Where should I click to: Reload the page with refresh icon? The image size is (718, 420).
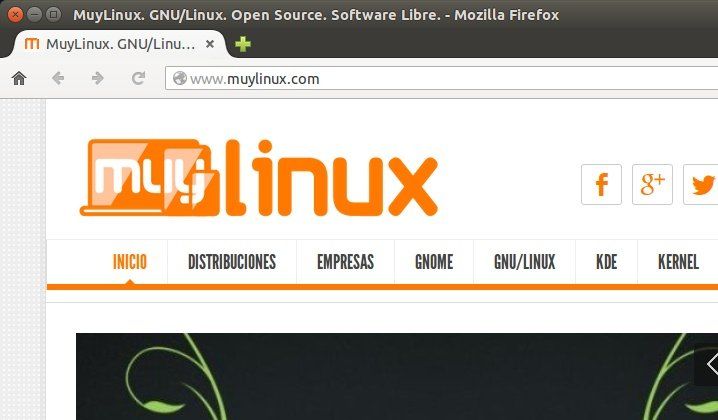point(138,78)
